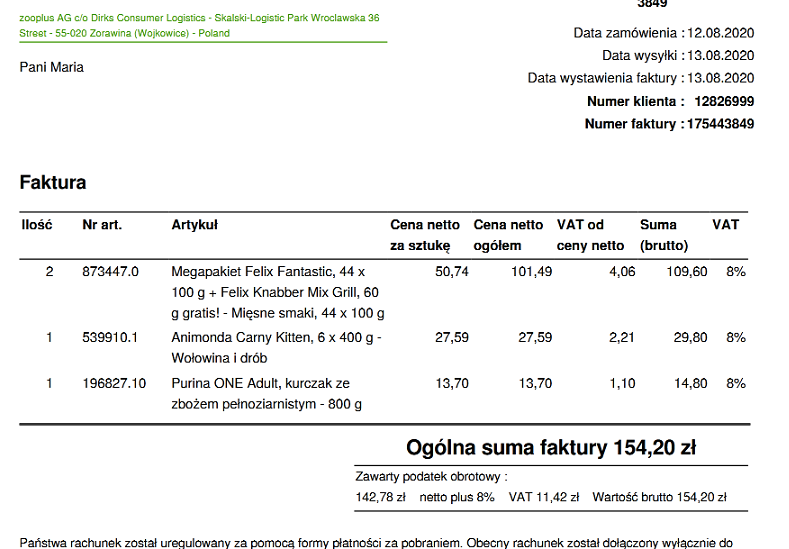Click the Purina ONE Adult description
The height and width of the screenshot is (549, 789).
[267, 394]
